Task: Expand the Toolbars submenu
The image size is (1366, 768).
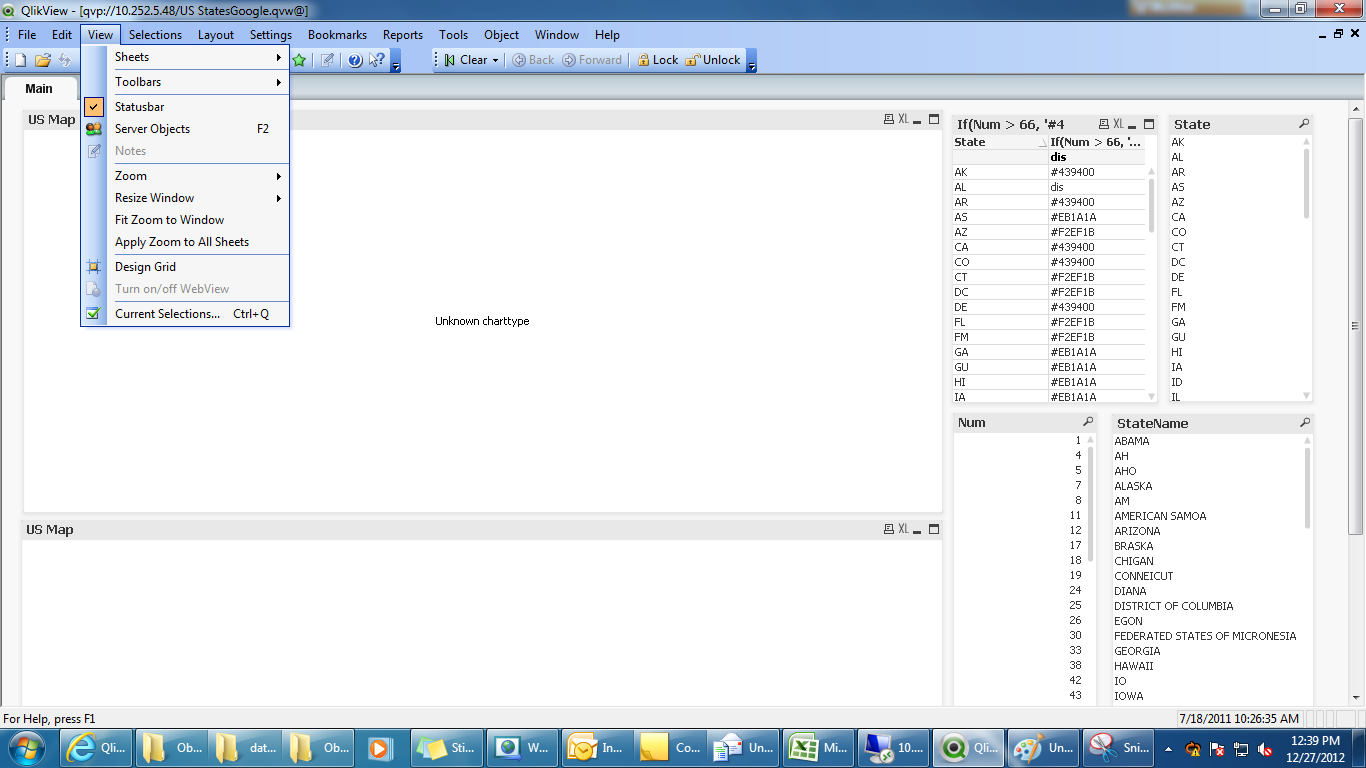Action: [x=185, y=82]
